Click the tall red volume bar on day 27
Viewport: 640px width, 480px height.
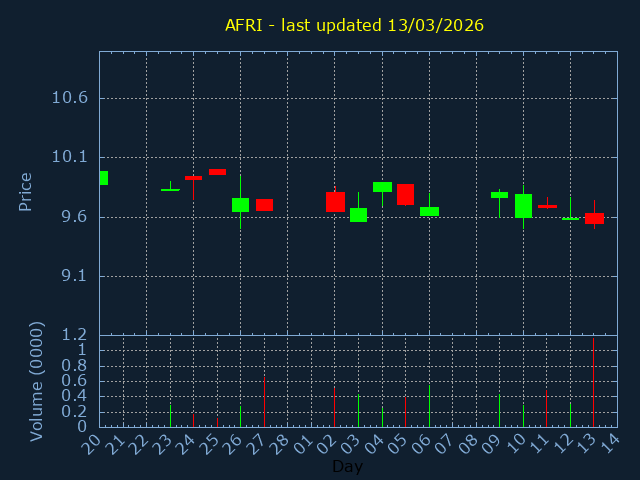pyautogui.click(x=264, y=402)
